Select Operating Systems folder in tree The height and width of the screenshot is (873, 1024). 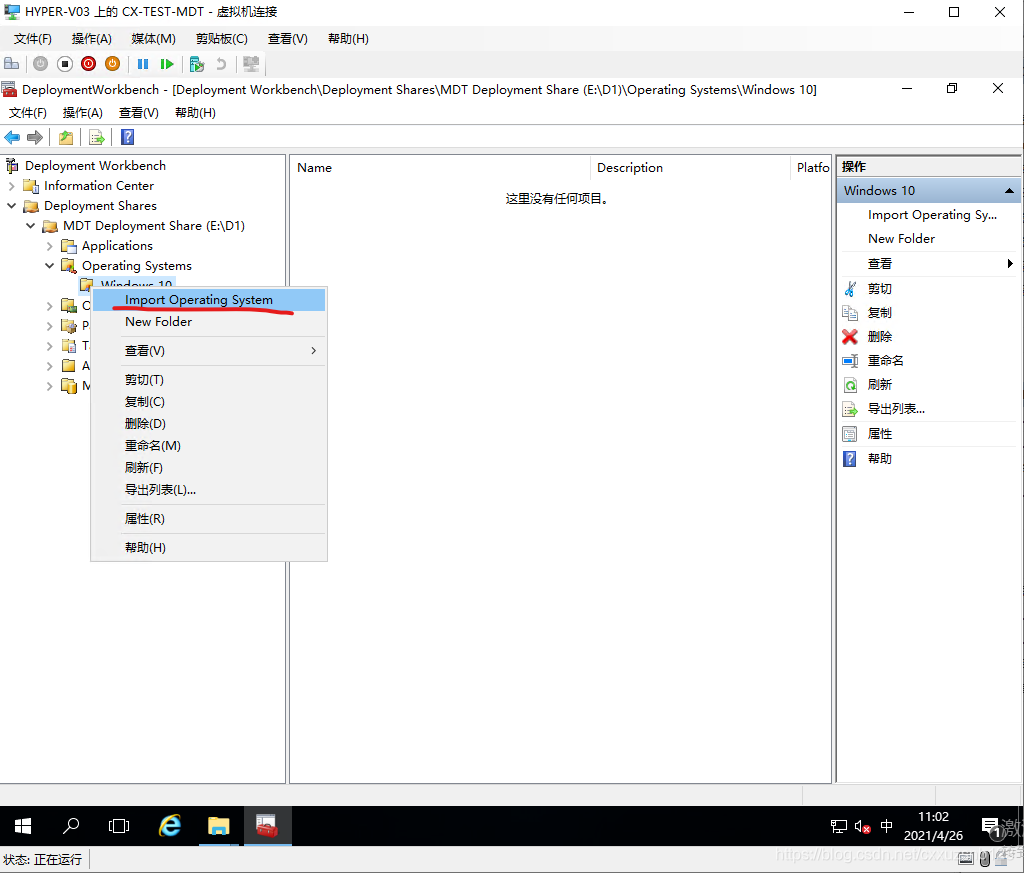point(136,266)
